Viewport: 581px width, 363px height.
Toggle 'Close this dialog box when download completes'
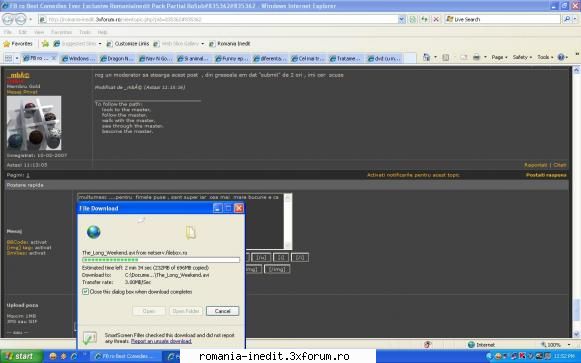tap(86, 292)
